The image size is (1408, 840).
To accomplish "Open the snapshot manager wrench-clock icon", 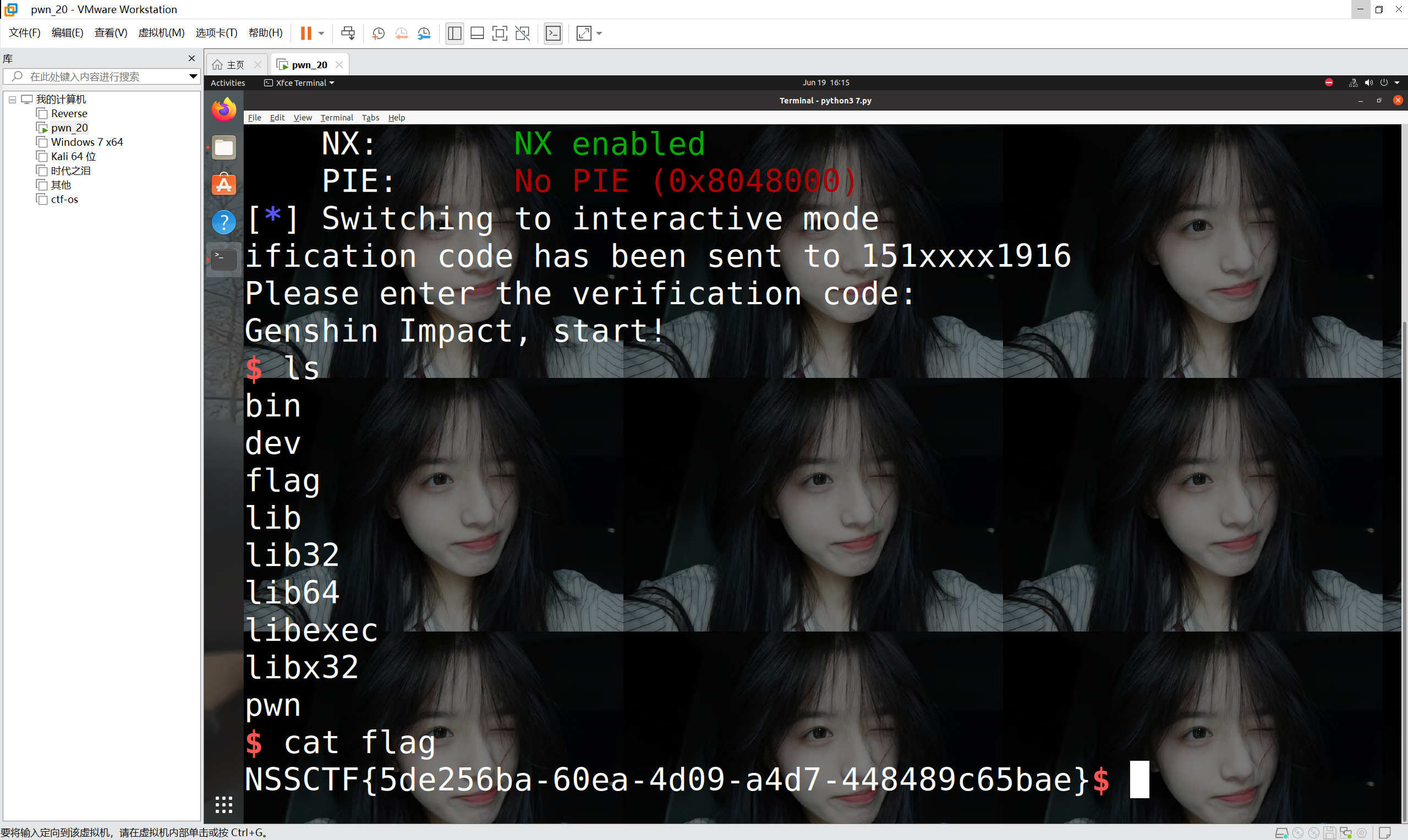I will [x=424, y=34].
